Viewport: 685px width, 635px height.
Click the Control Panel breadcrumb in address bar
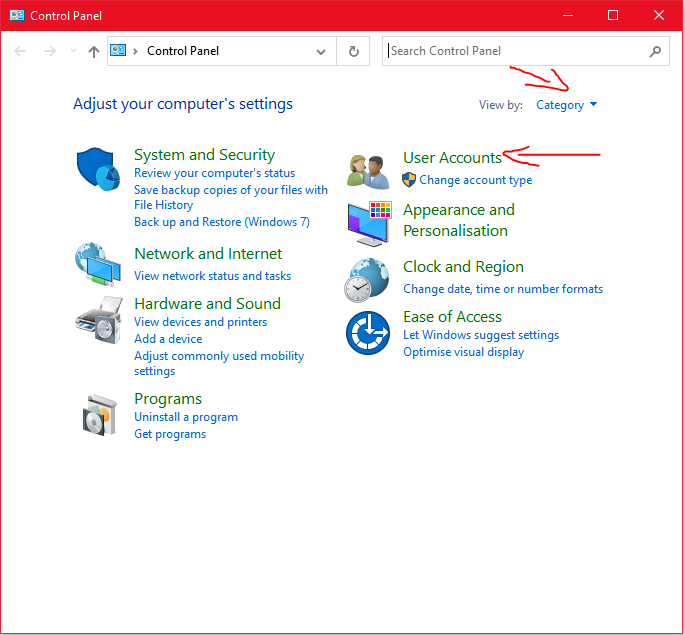[x=183, y=51]
